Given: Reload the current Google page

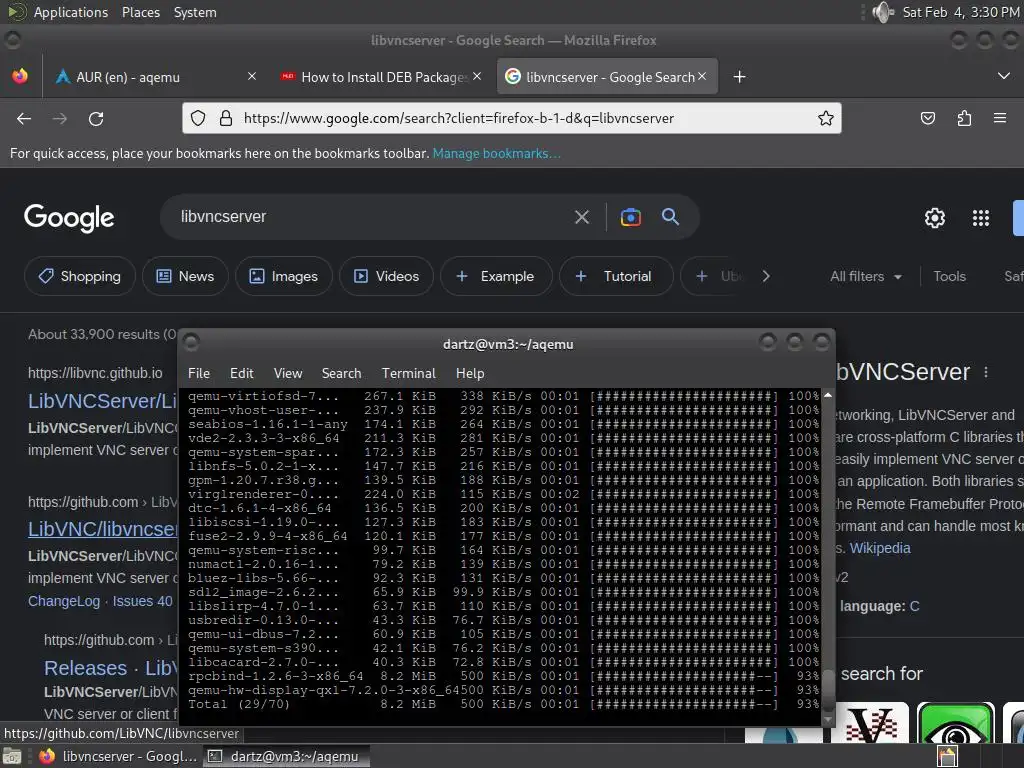Looking at the screenshot, I should (96, 119).
